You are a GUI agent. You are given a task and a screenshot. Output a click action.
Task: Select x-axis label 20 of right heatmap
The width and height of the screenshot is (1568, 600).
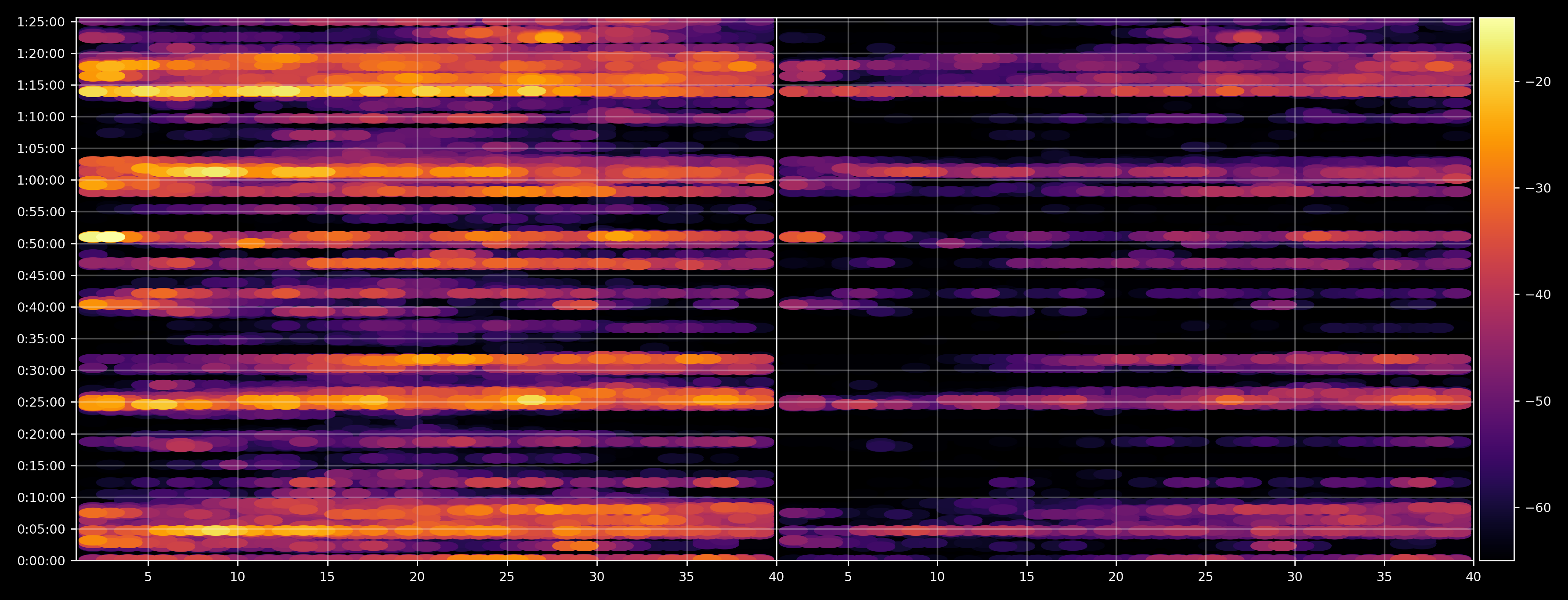coord(1116,577)
